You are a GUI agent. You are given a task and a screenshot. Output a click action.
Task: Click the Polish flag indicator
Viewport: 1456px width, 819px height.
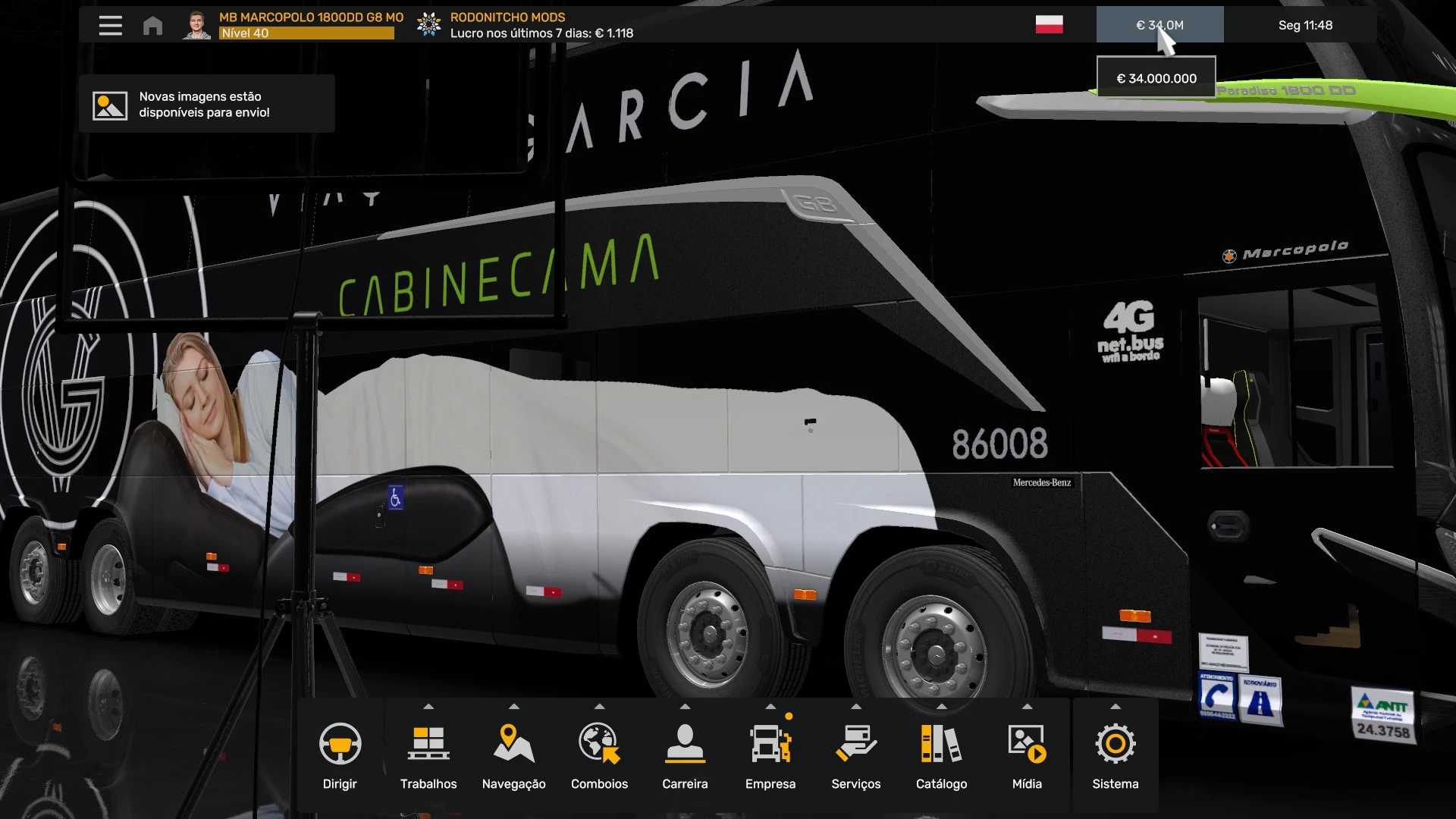(1049, 25)
